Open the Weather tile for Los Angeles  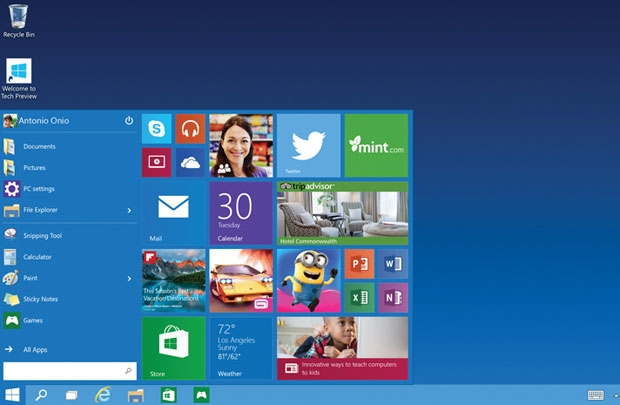pos(241,348)
